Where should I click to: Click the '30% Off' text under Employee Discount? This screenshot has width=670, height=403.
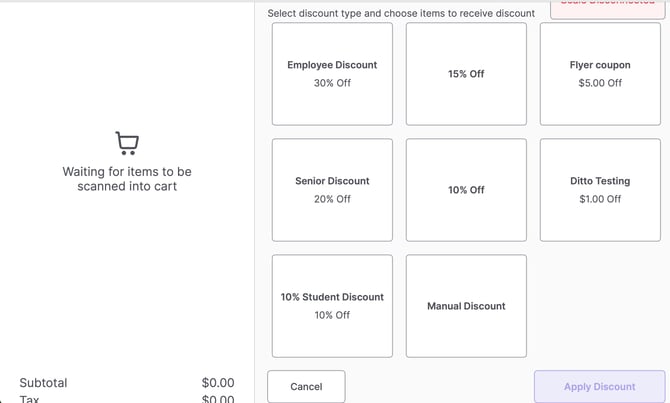(x=332, y=83)
